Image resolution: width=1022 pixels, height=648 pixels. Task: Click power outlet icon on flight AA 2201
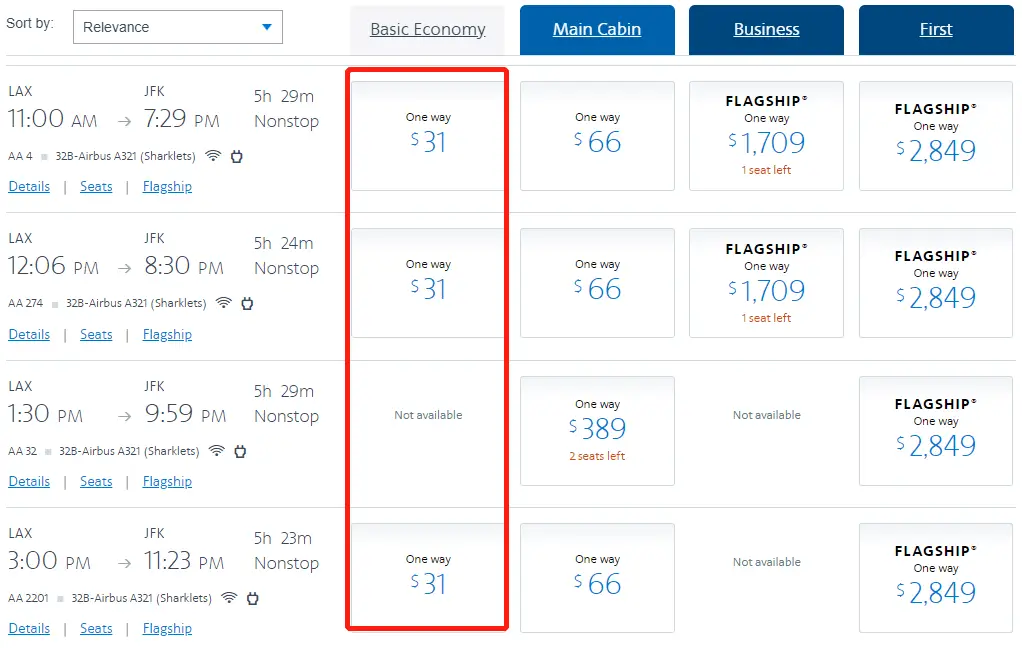(253, 598)
